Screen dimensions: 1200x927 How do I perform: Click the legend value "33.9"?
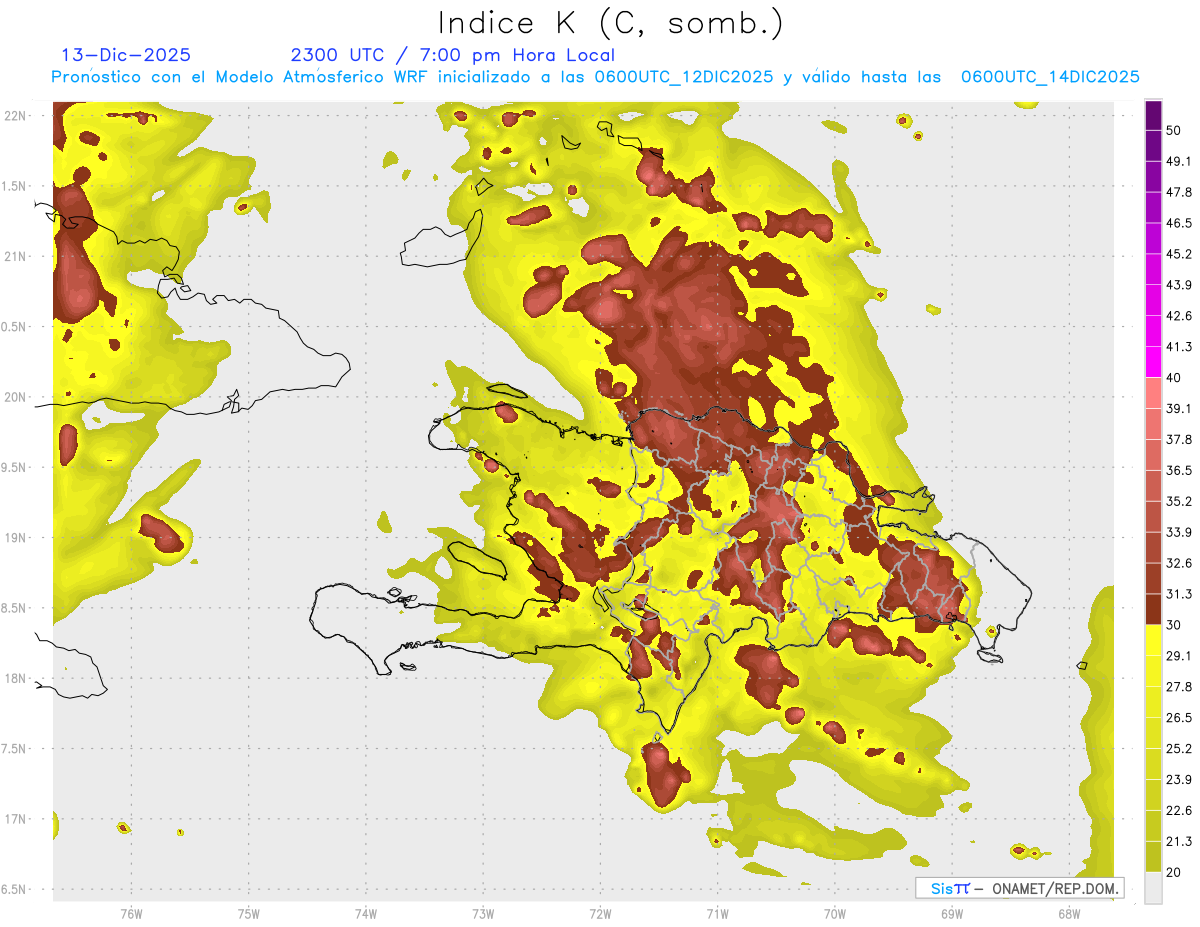click(x=1179, y=532)
